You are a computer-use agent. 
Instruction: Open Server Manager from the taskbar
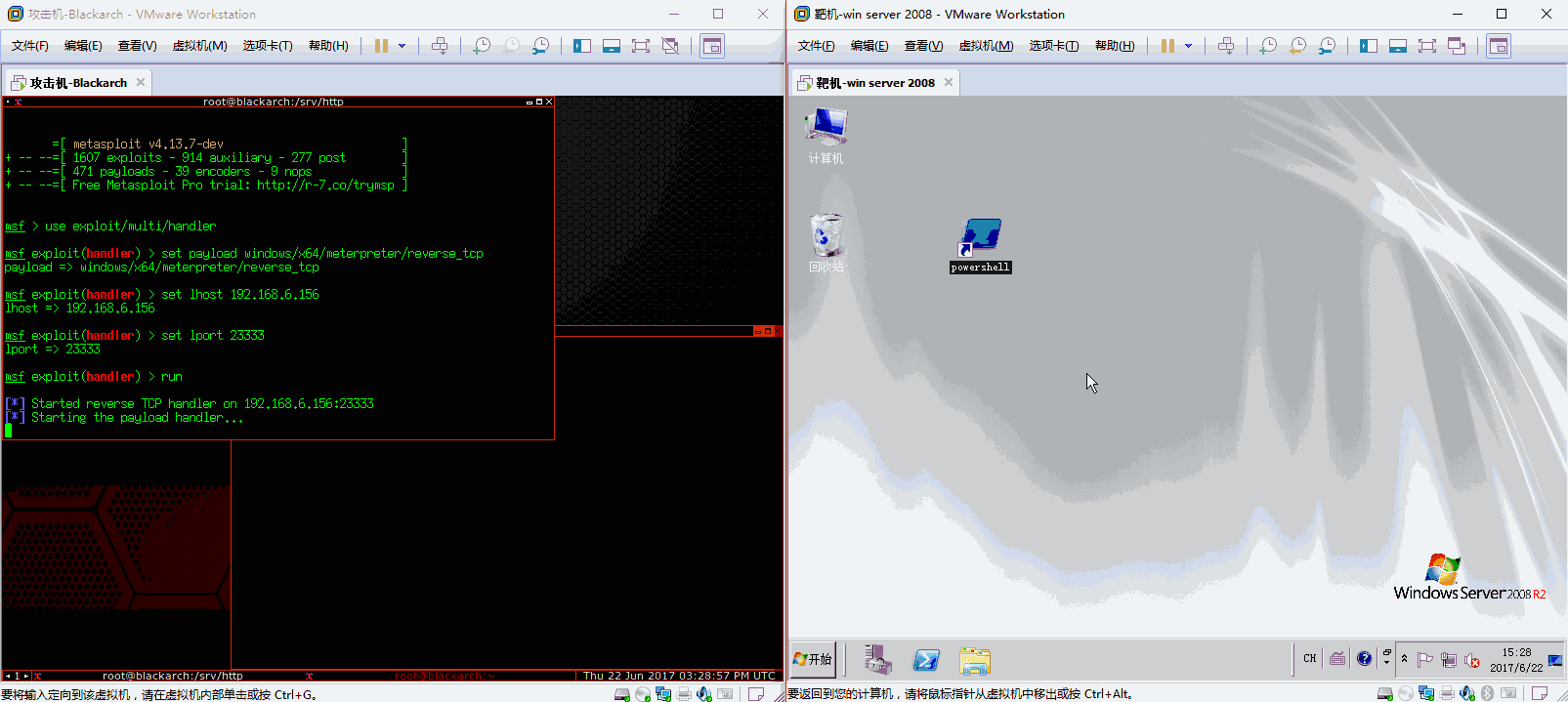coord(877,660)
